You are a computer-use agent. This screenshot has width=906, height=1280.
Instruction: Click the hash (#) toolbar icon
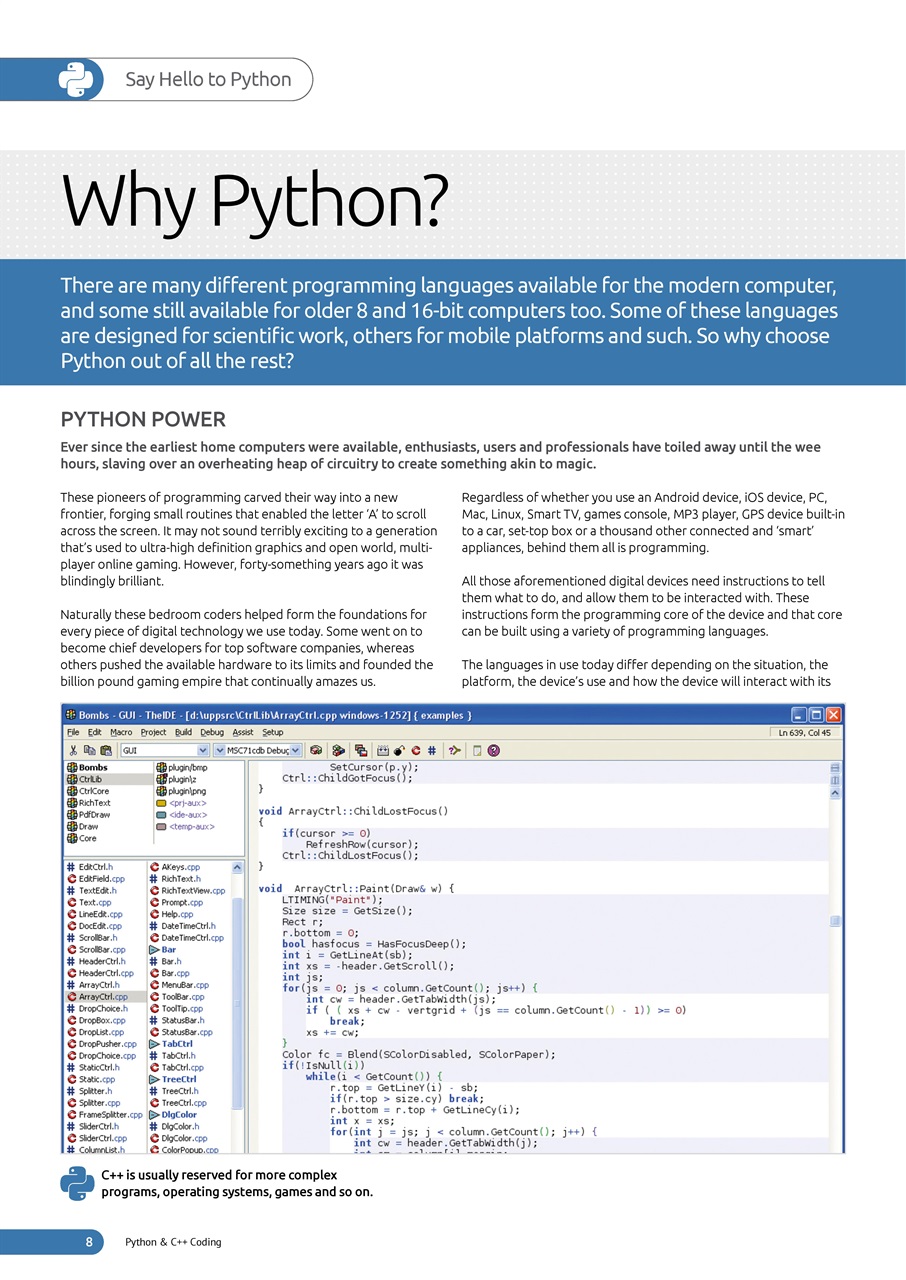[x=432, y=750]
